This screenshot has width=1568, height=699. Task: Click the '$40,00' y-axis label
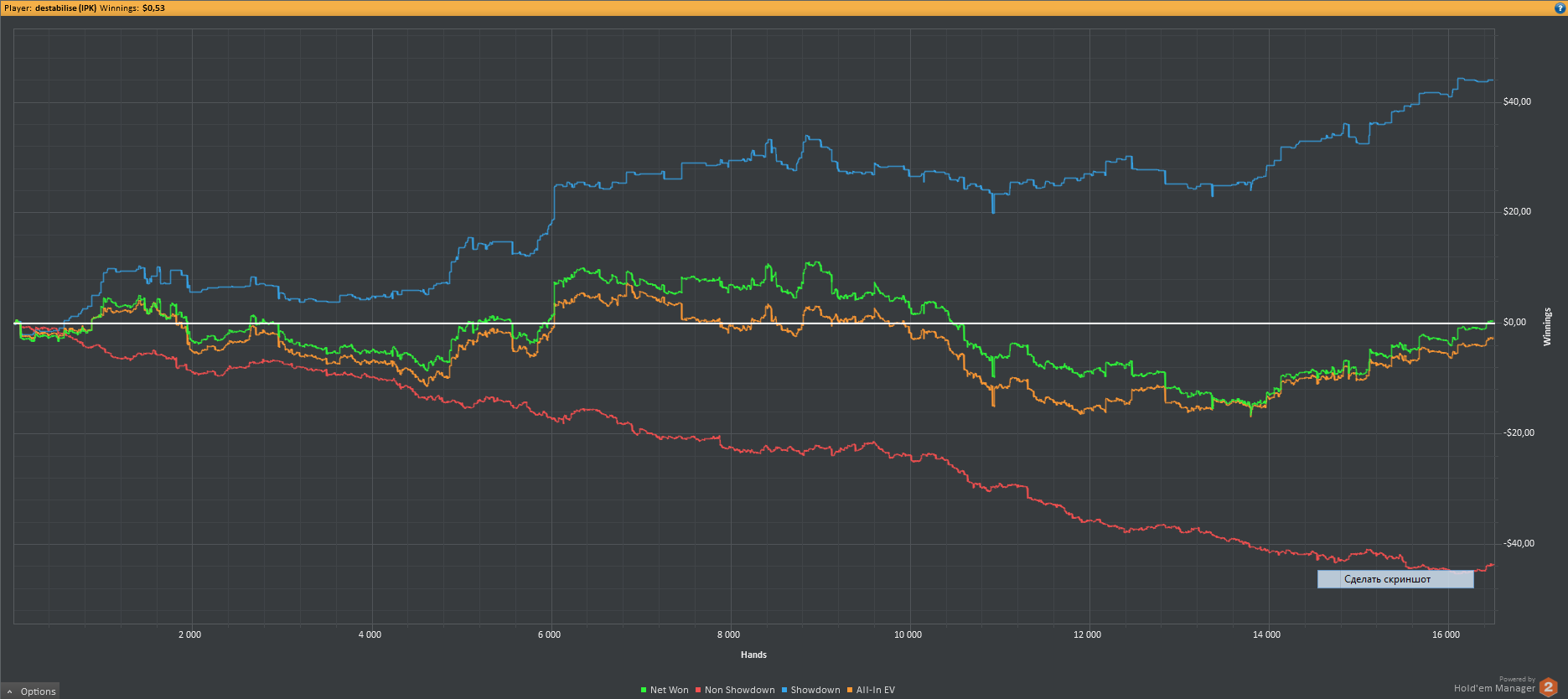coord(1517,101)
